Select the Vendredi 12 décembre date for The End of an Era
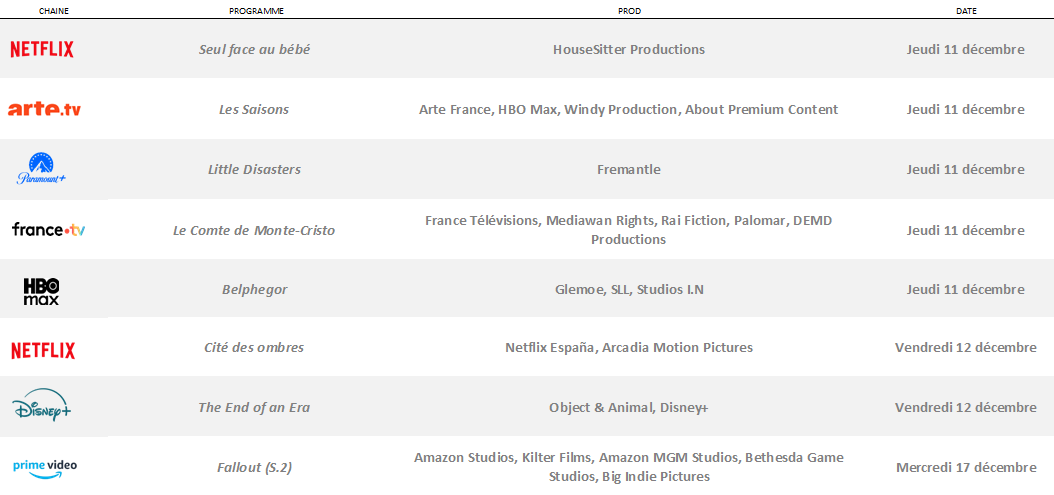This screenshot has height=495, width=1054. click(x=965, y=408)
